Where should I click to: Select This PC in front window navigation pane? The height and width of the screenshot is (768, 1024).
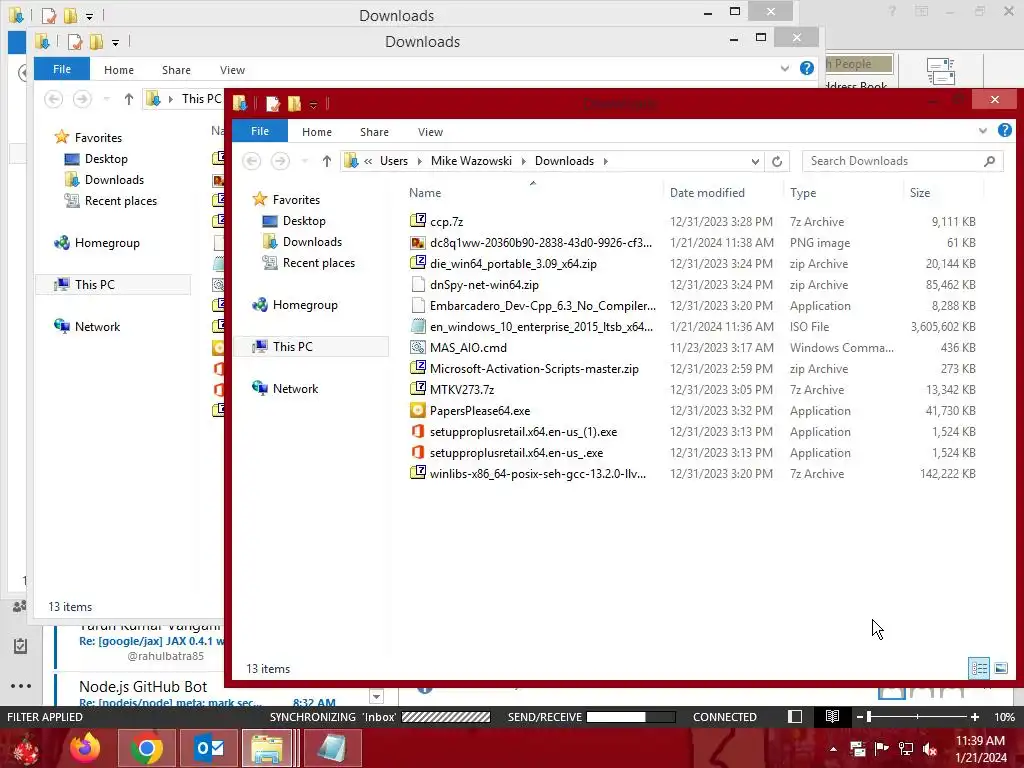pyautogui.click(x=293, y=347)
